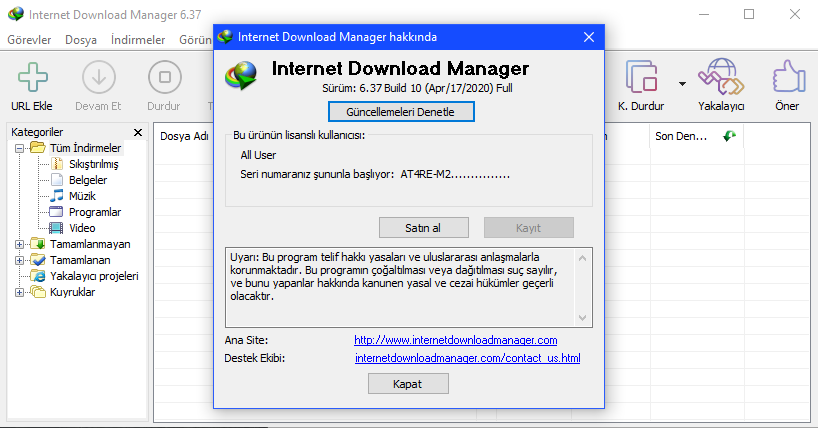Click the Yakalayıcı toolbar icon
Screen dimensions: 818x428
tap(721, 77)
